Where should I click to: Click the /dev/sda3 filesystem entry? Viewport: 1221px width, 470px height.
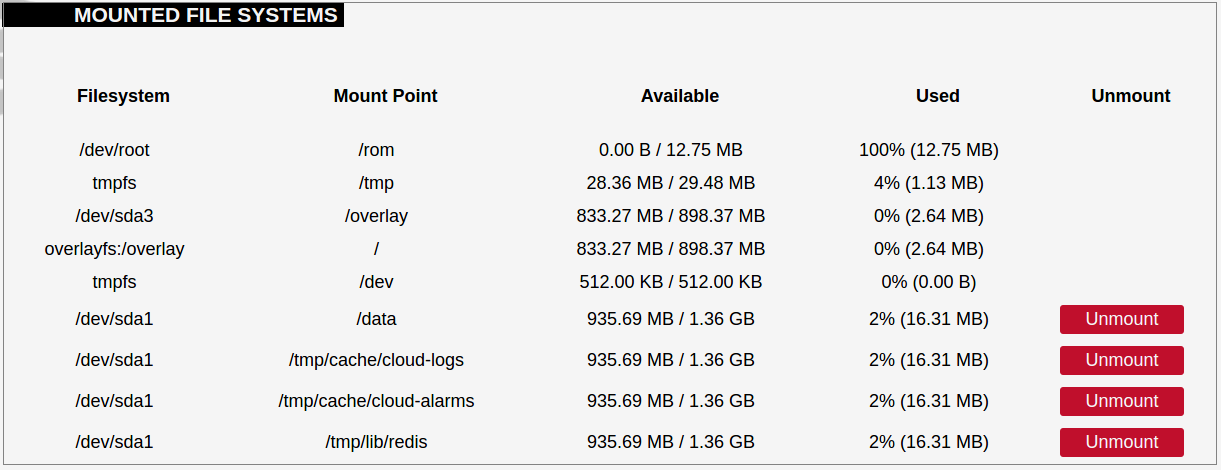click(114, 216)
